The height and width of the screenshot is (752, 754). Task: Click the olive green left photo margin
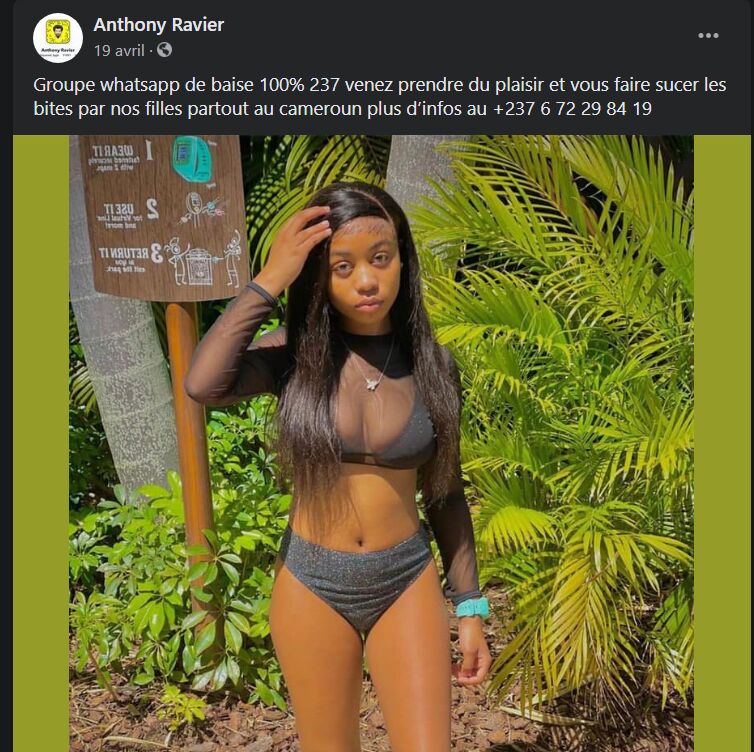click(41, 443)
